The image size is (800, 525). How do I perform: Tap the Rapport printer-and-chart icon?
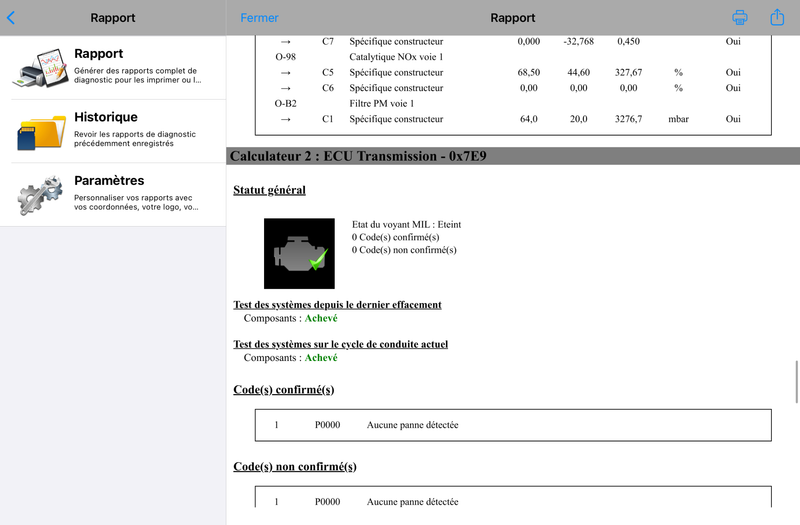(x=41, y=67)
